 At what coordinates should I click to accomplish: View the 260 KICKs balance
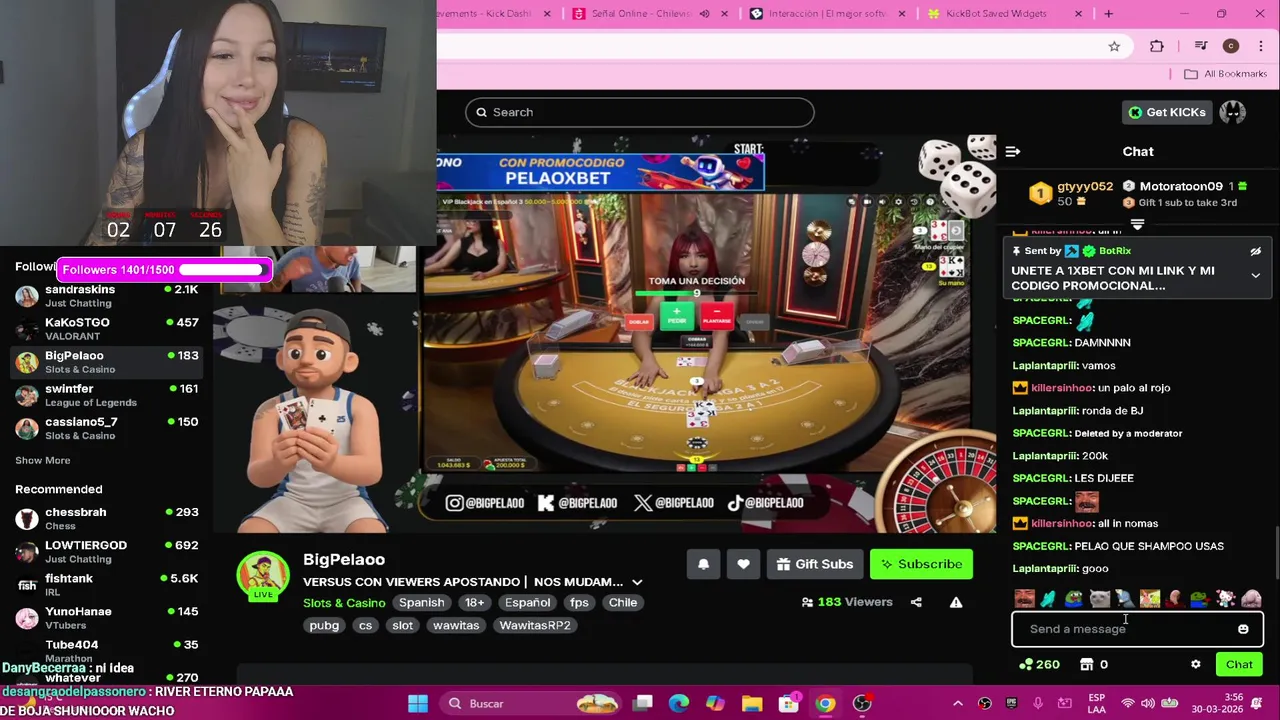[x=1039, y=664]
